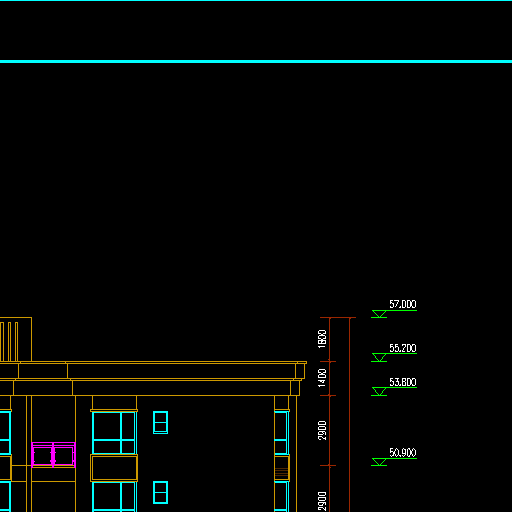
Task: Select the long red vertical dimension line
Action: [350, 415]
